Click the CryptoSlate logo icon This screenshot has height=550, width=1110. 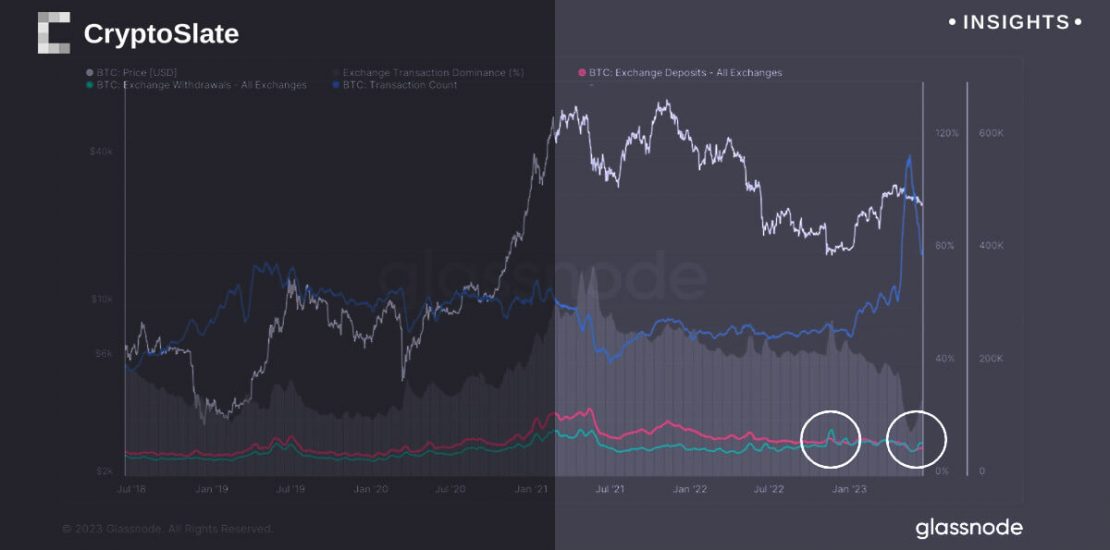(x=53, y=33)
